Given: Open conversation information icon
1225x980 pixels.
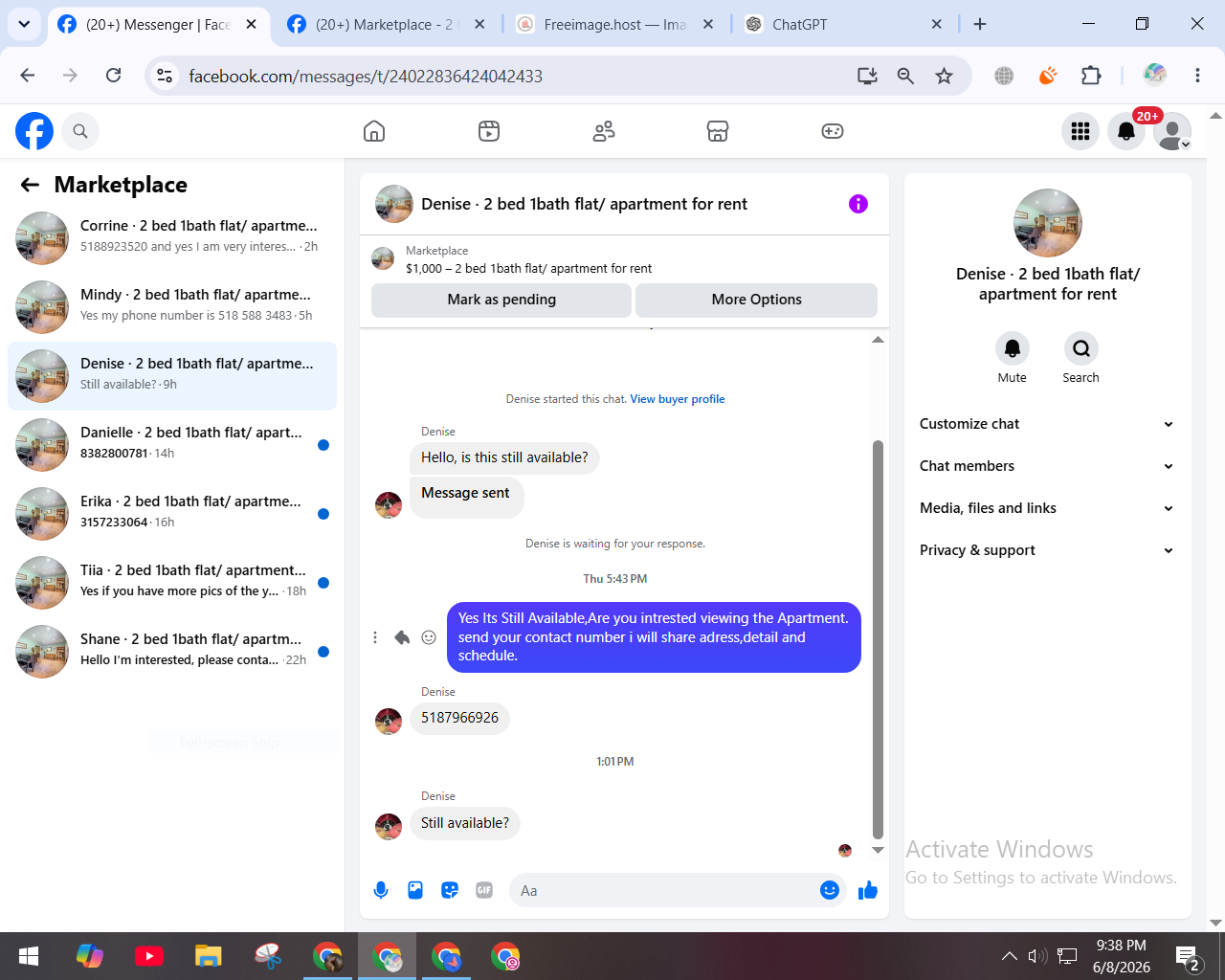Looking at the screenshot, I should [x=858, y=204].
